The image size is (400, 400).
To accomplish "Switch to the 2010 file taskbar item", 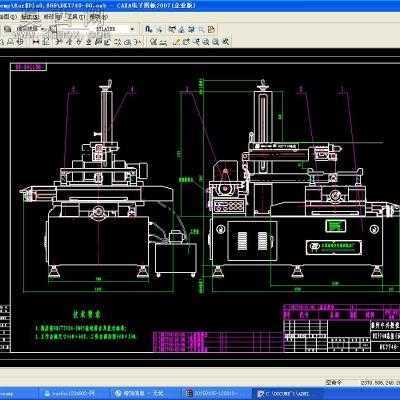I will [x=217, y=394].
